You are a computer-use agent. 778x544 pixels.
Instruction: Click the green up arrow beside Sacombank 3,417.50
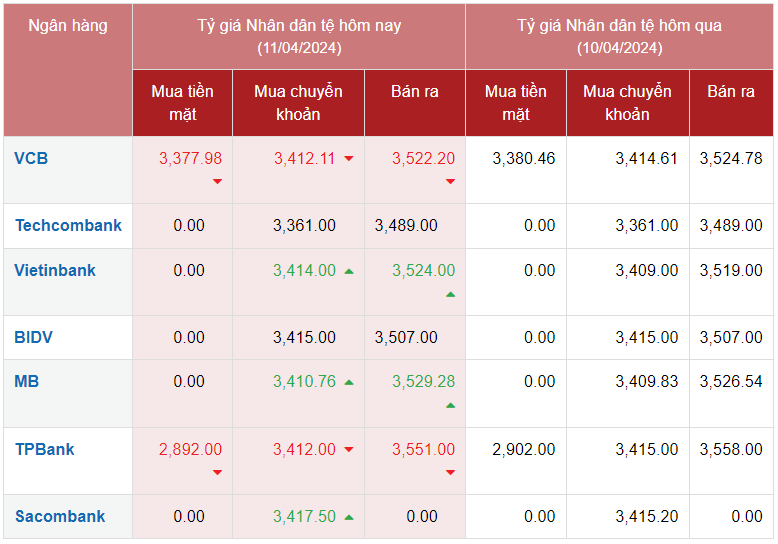348,517
